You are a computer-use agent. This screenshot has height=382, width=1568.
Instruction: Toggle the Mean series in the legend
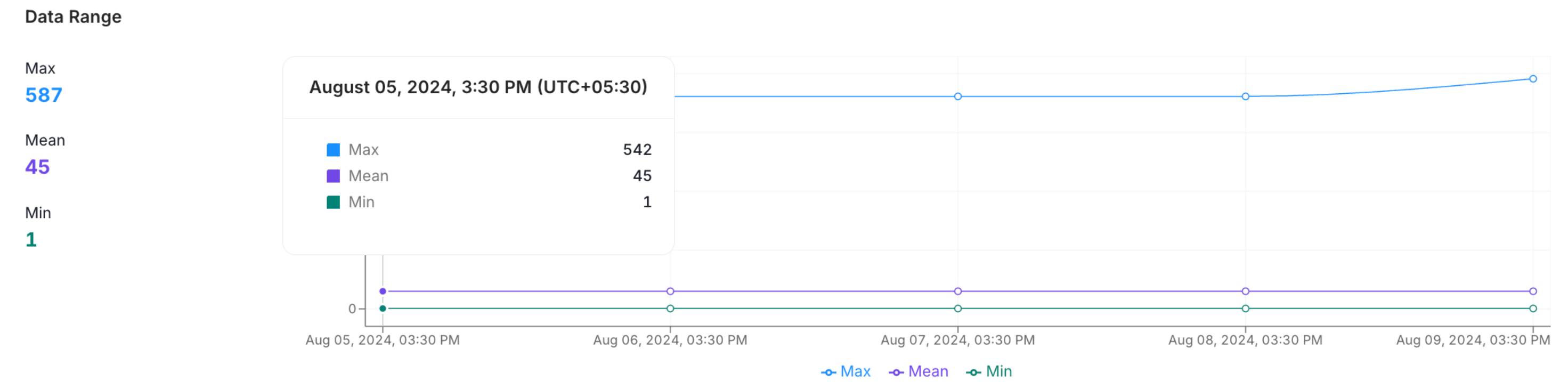tap(927, 371)
